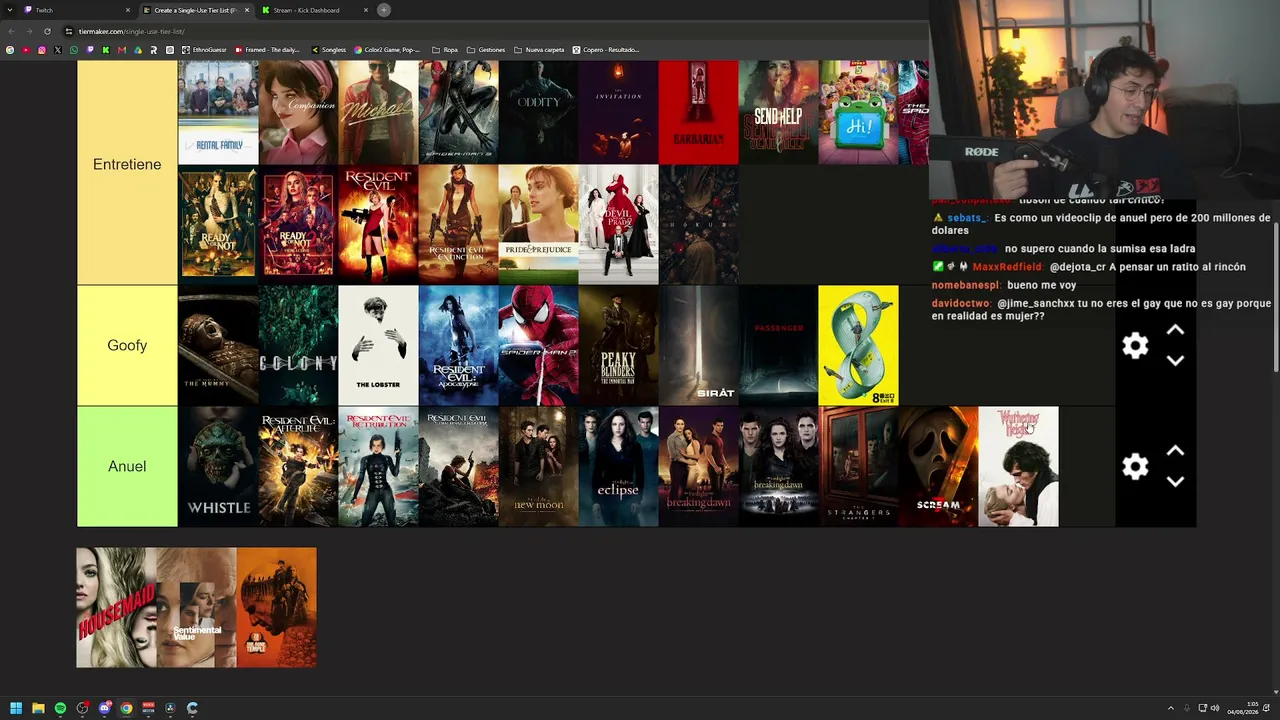Select the Twilight Eclipse poster
Image resolution: width=1280 pixels, height=720 pixels.
tap(618, 467)
